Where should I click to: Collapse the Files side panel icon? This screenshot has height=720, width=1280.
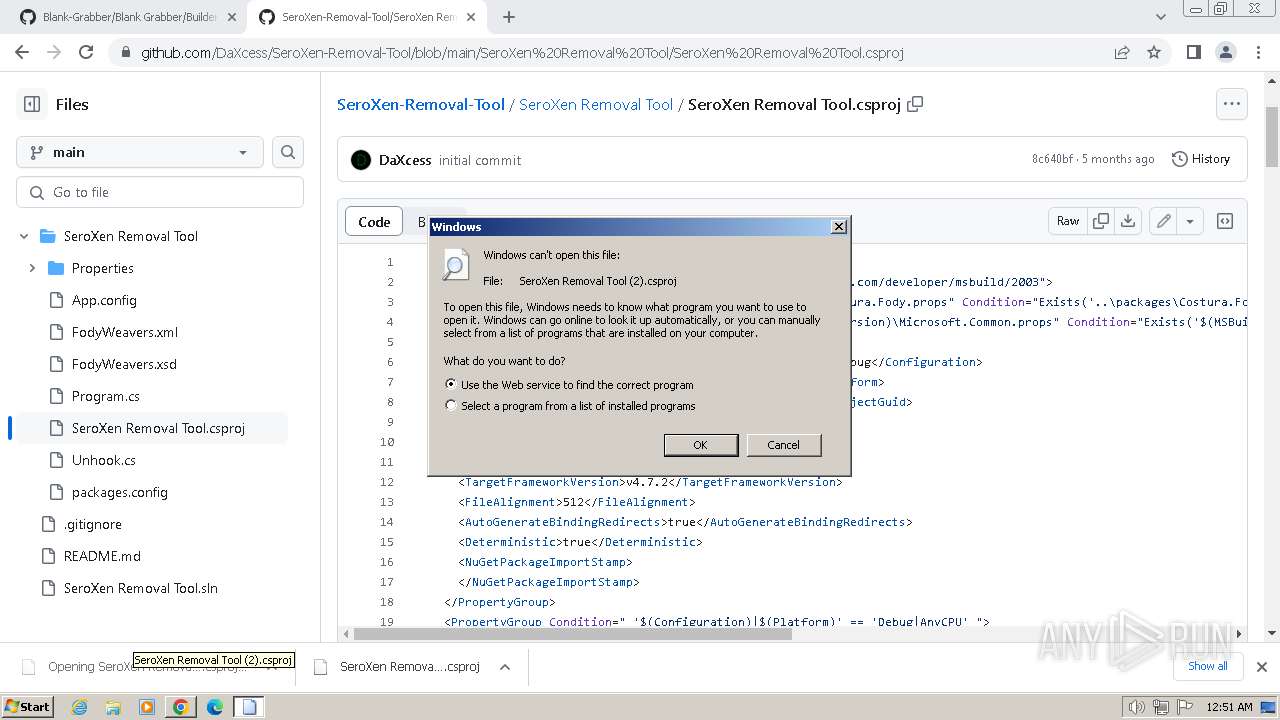point(32,104)
